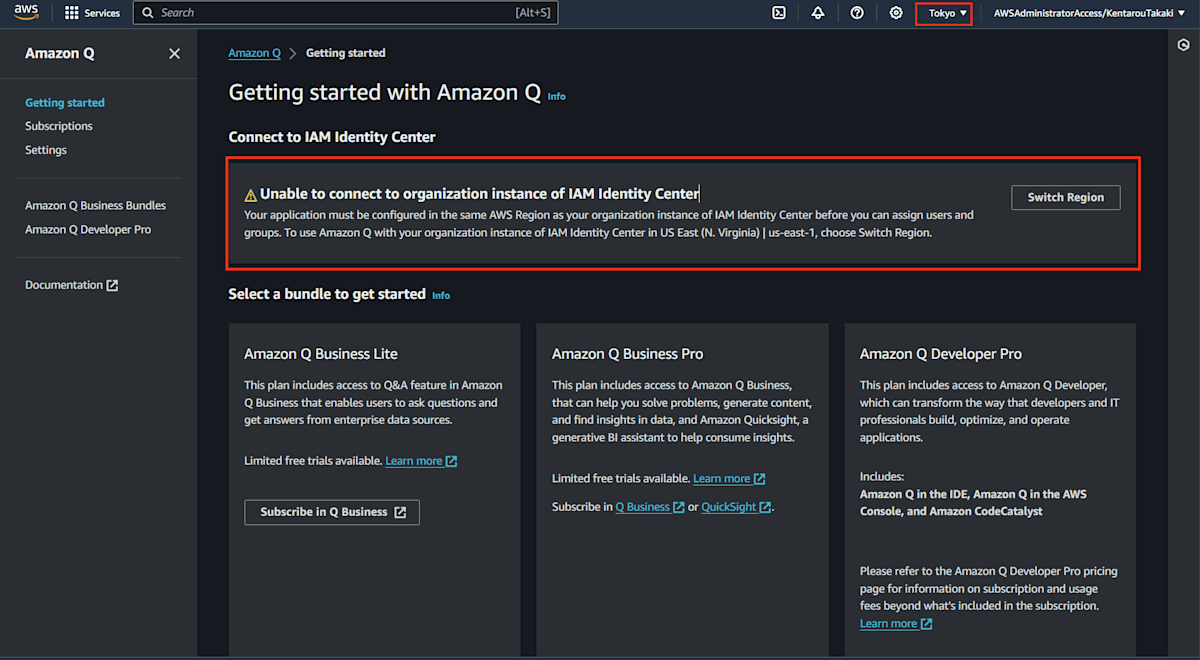Click the warning triangle icon in alert
Viewport: 1200px width, 660px height.
[x=251, y=195]
